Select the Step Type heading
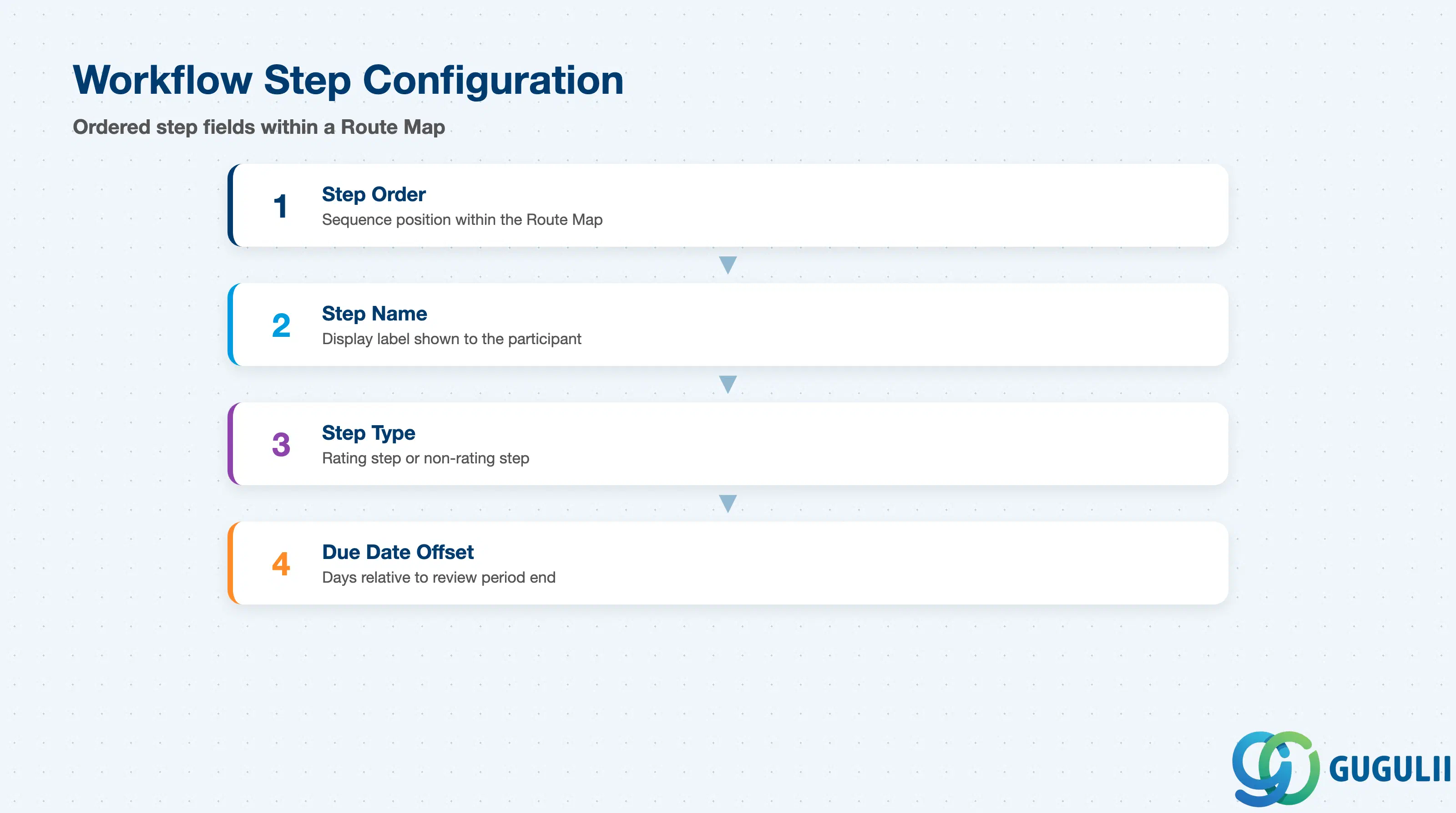This screenshot has width=1456, height=813. (369, 433)
